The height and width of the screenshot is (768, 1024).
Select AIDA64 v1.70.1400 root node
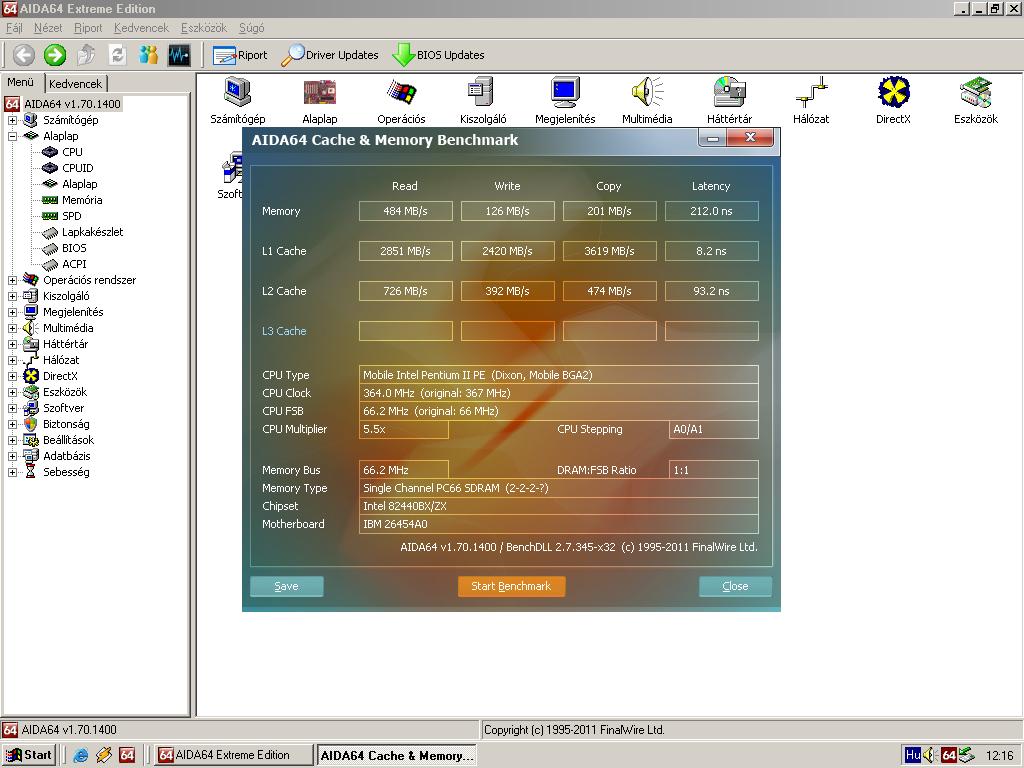click(x=72, y=104)
